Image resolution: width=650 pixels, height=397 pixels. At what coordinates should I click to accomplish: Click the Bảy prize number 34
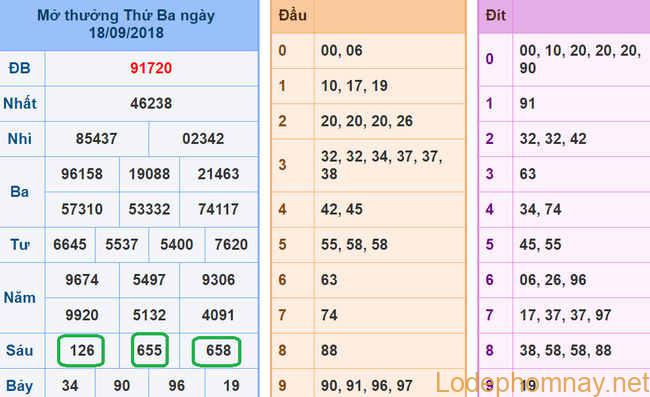point(70,386)
